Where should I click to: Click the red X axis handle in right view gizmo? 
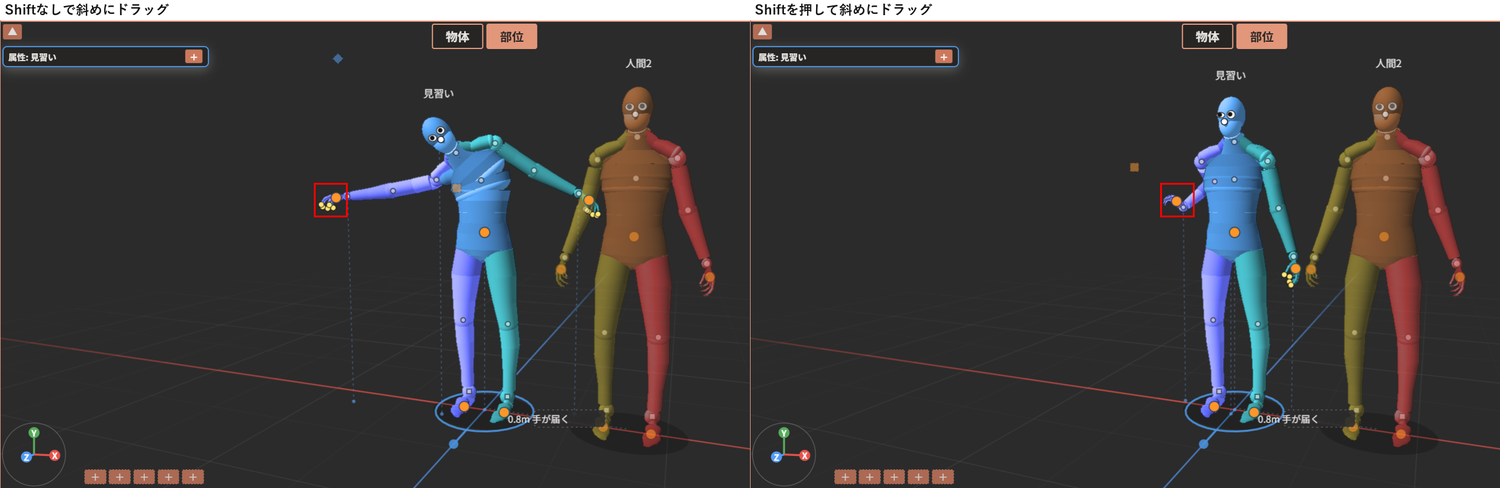pos(805,456)
